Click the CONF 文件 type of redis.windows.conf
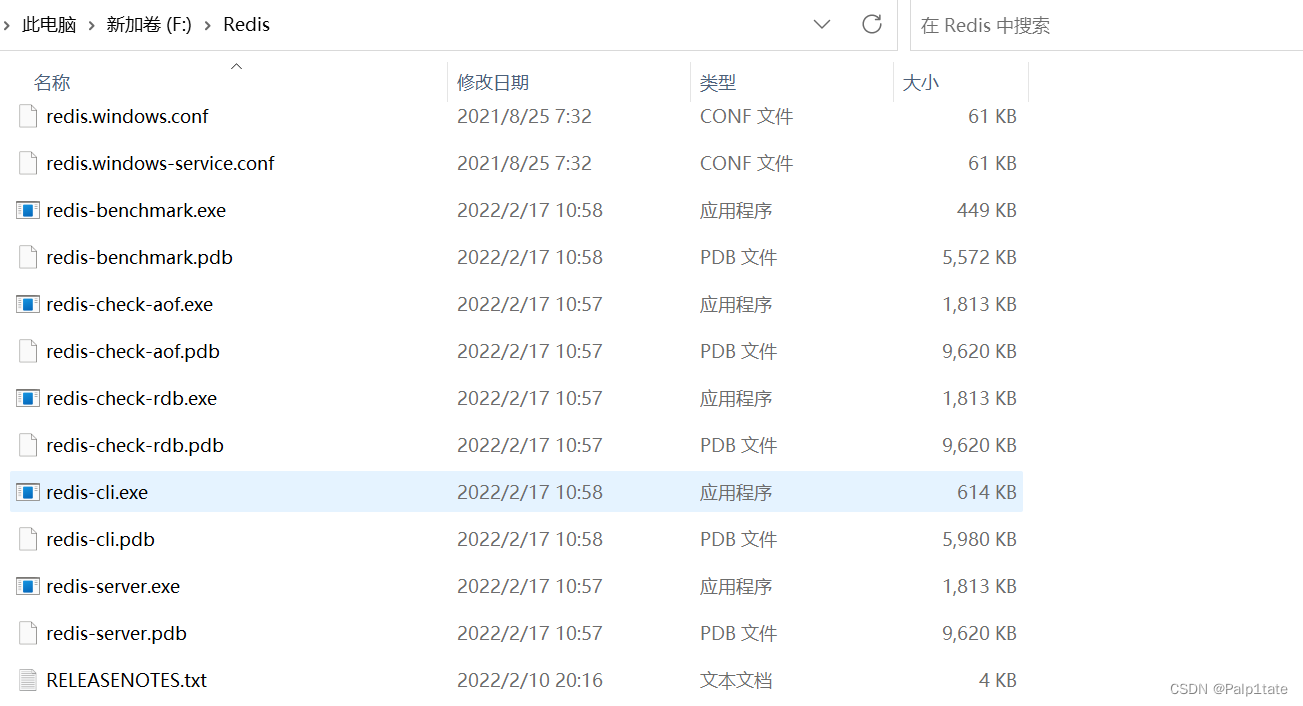The image size is (1303, 706). (x=746, y=116)
